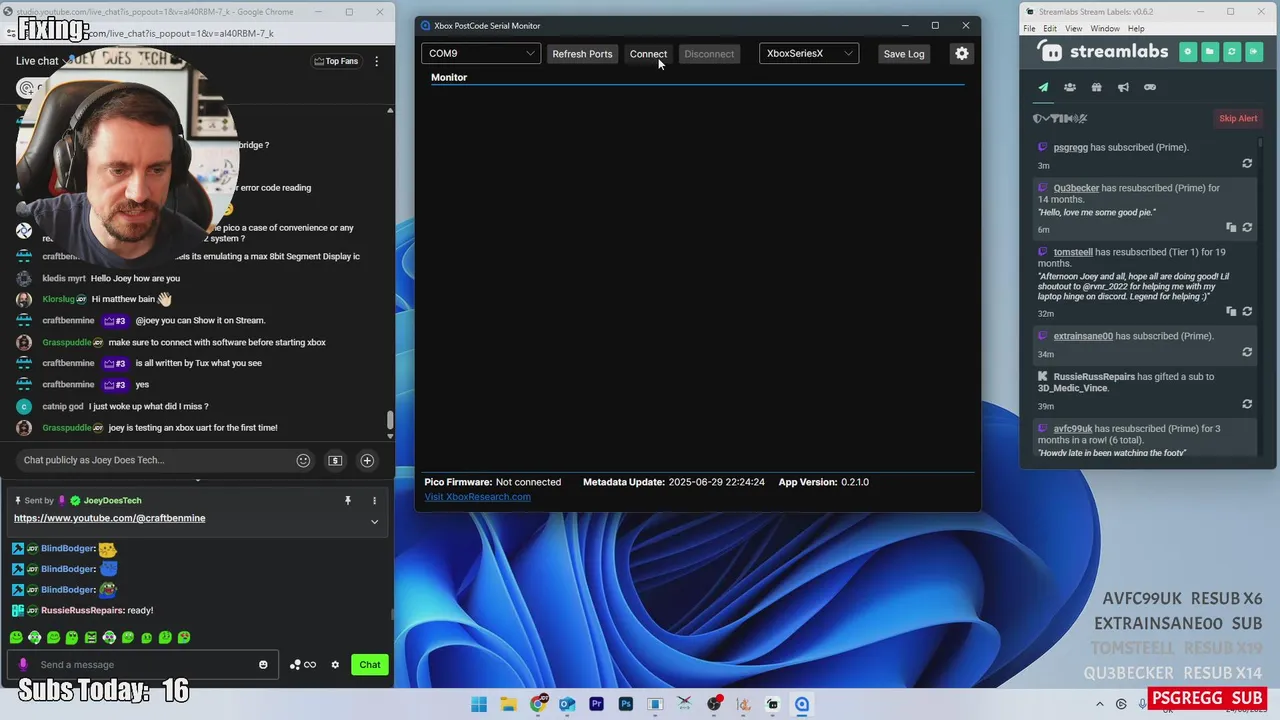Click the Refresh Ports button
The image size is (1280, 720).
(x=582, y=54)
